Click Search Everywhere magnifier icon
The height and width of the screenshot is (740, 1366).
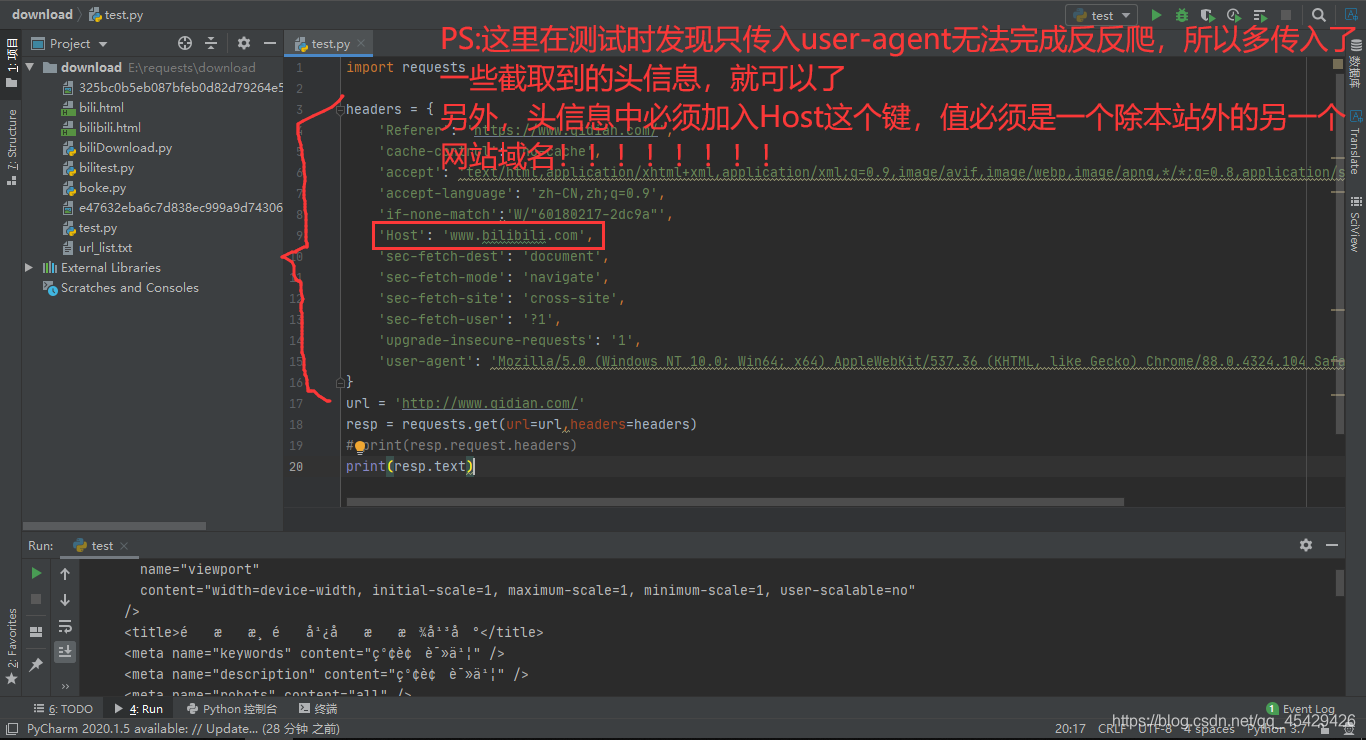[x=1319, y=15]
